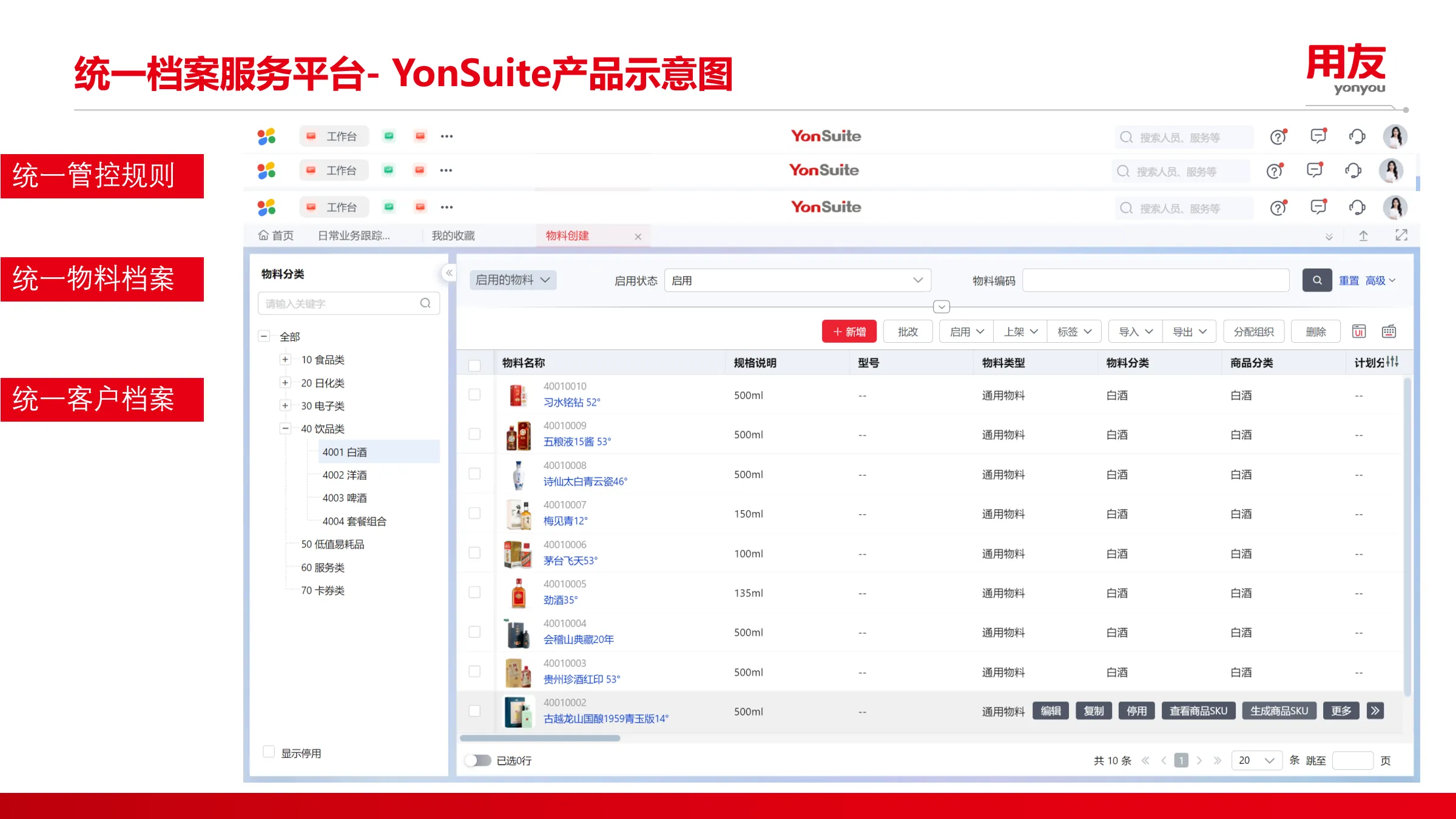Go to last page of pagination

tap(1217, 760)
